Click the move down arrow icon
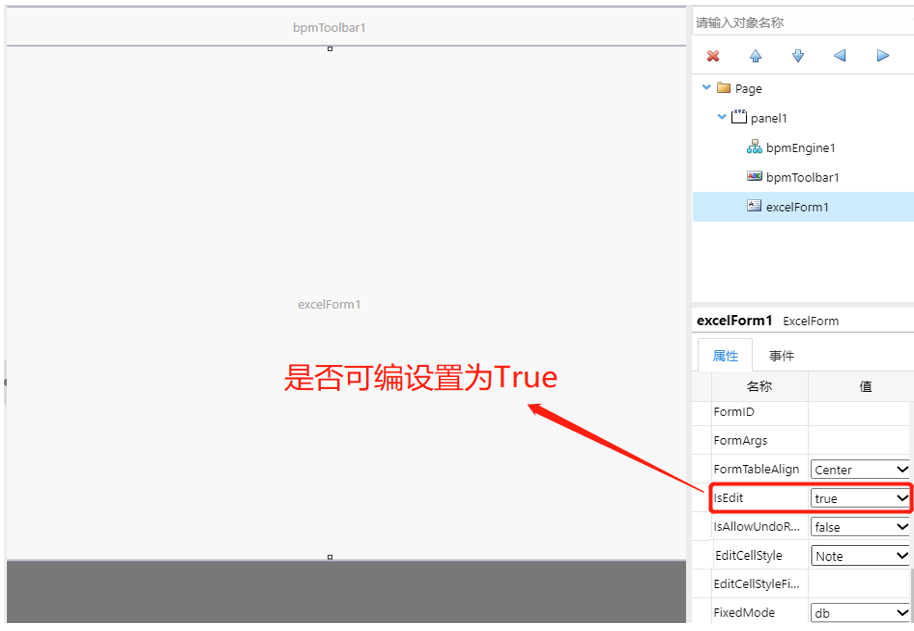 [798, 56]
